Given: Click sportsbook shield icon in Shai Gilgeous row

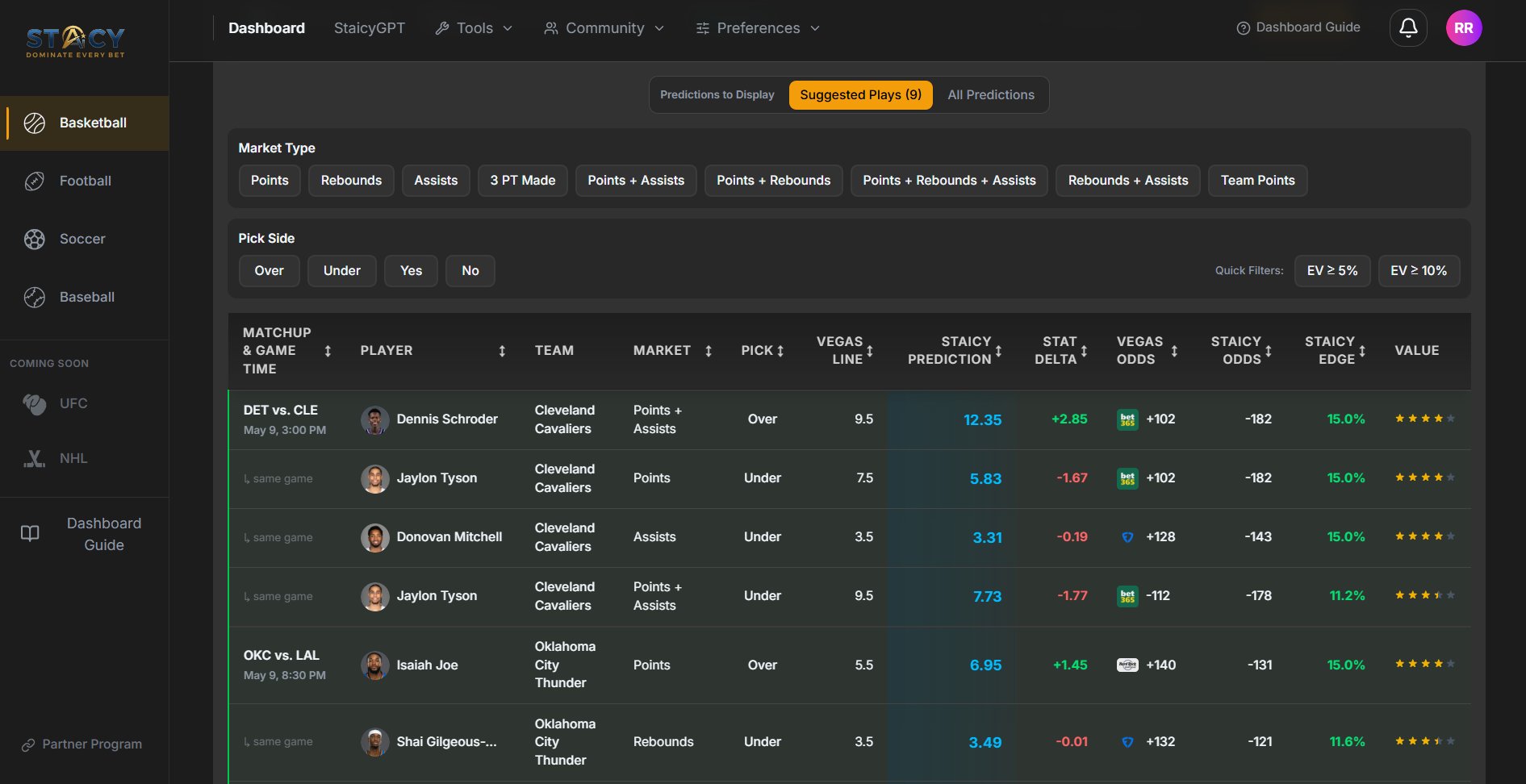Looking at the screenshot, I should point(1127,742).
